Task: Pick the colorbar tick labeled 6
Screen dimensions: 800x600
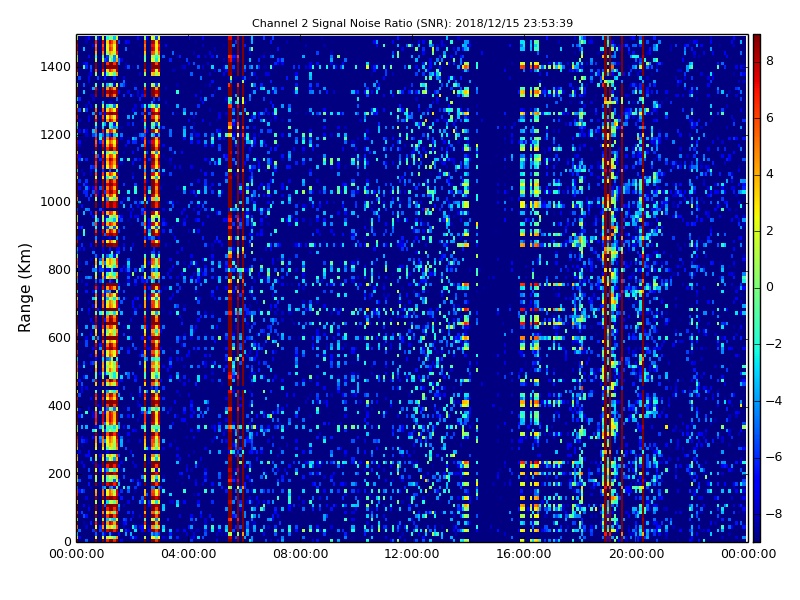Action: tap(769, 118)
